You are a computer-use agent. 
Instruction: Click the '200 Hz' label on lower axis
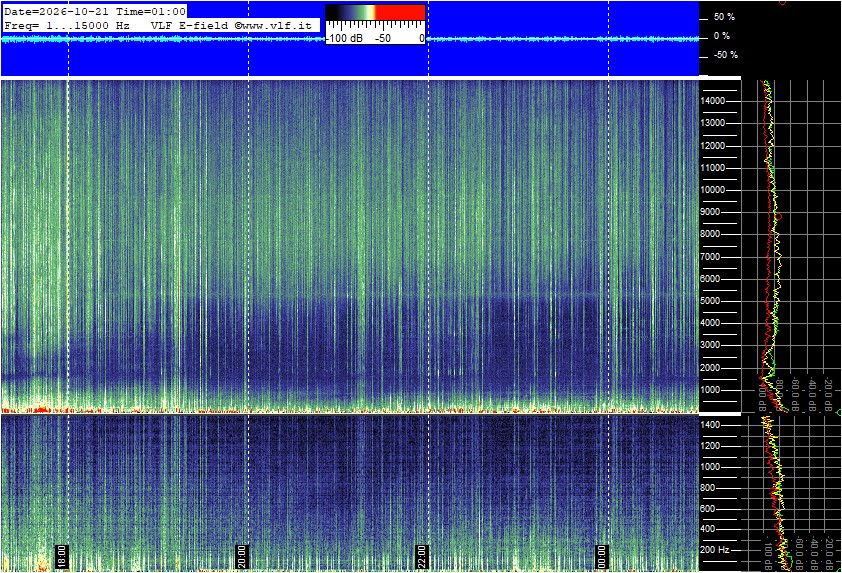[714, 550]
